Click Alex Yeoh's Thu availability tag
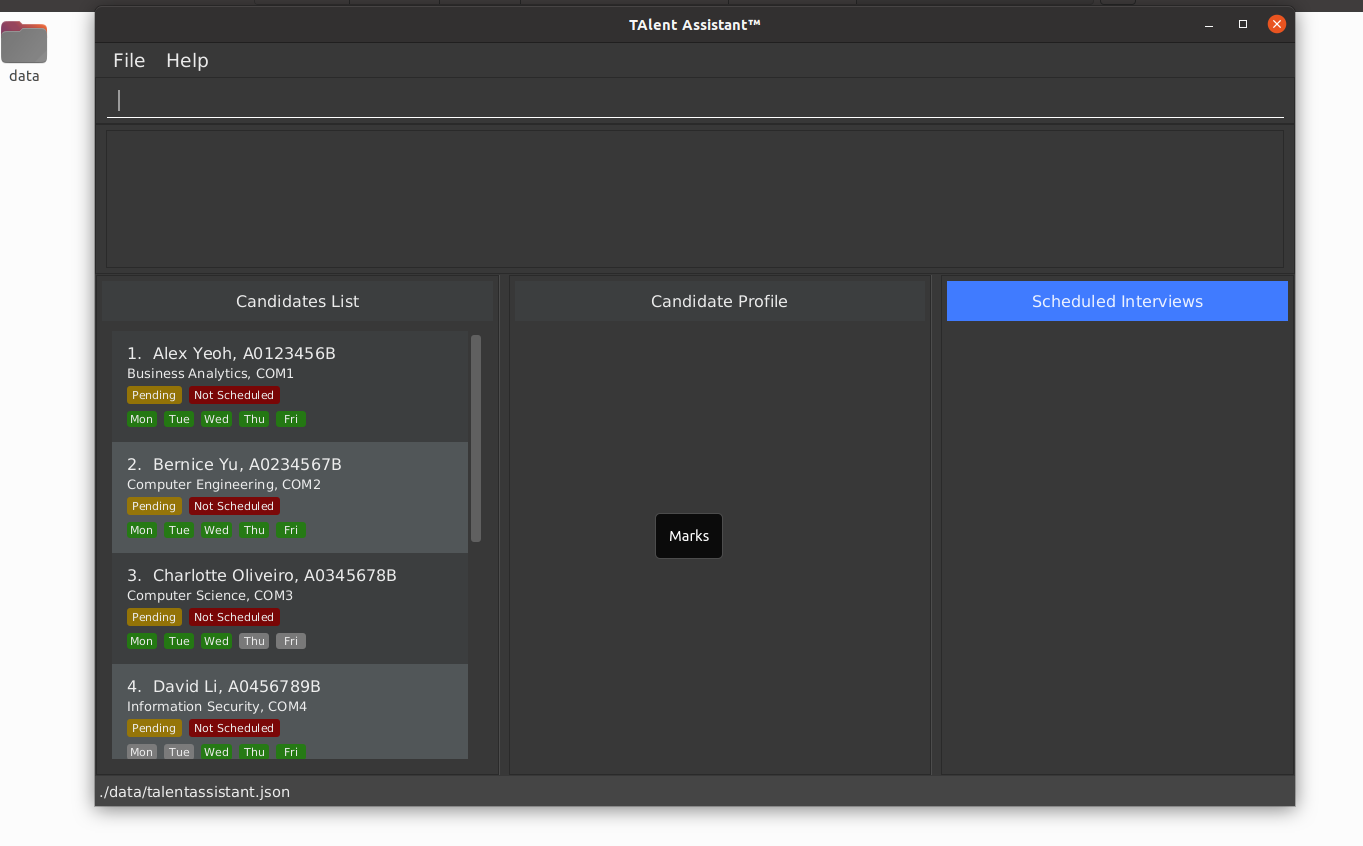Image resolution: width=1363 pixels, height=846 pixels. [x=254, y=419]
